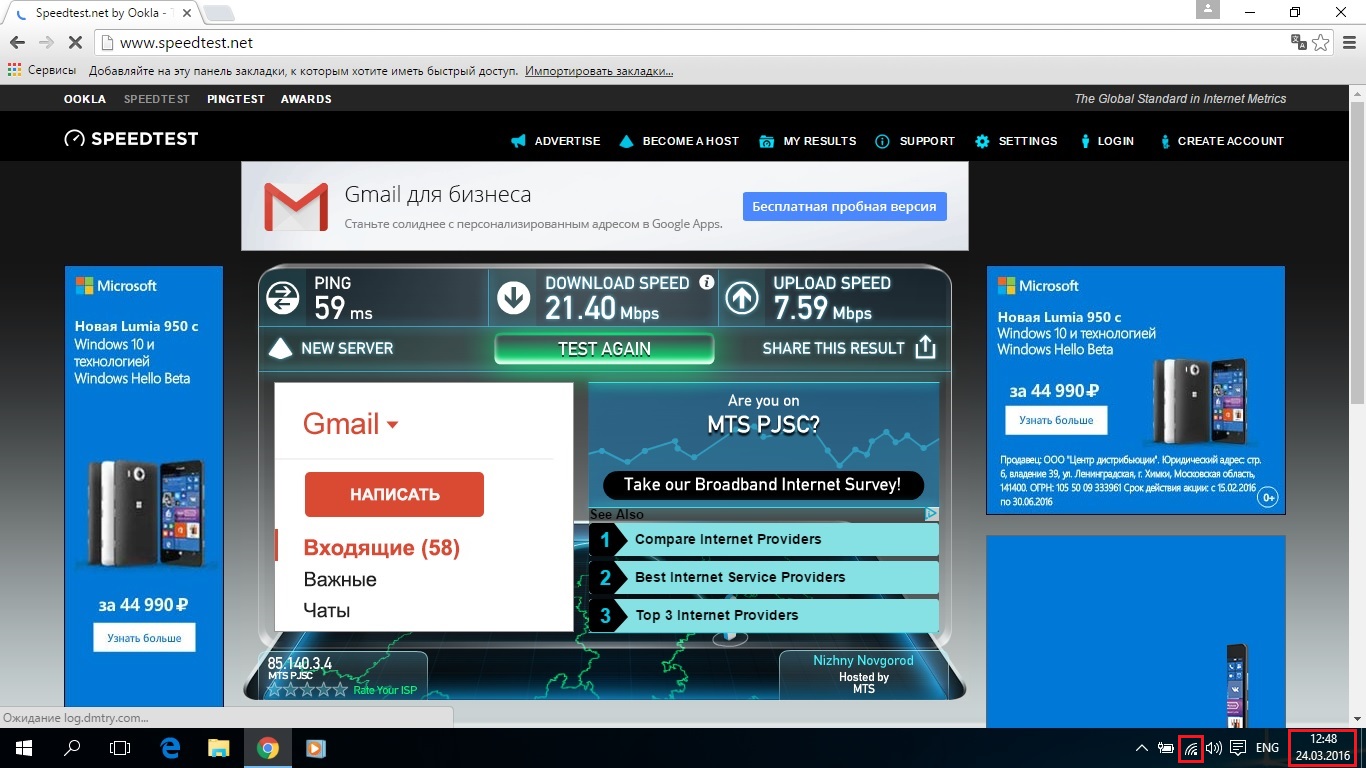1366x768 pixels.
Task: Click the camera icon beside My Results
Action: coord(767,141)
